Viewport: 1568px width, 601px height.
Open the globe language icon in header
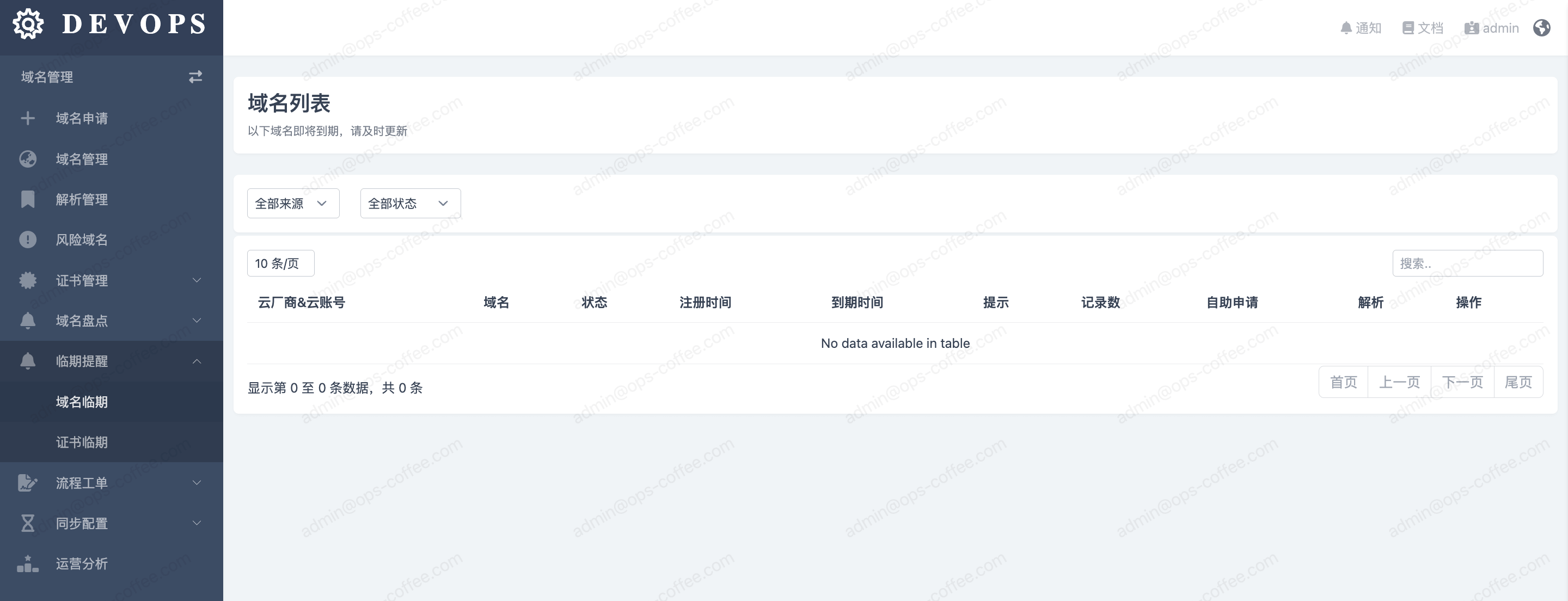[1541, 28]
